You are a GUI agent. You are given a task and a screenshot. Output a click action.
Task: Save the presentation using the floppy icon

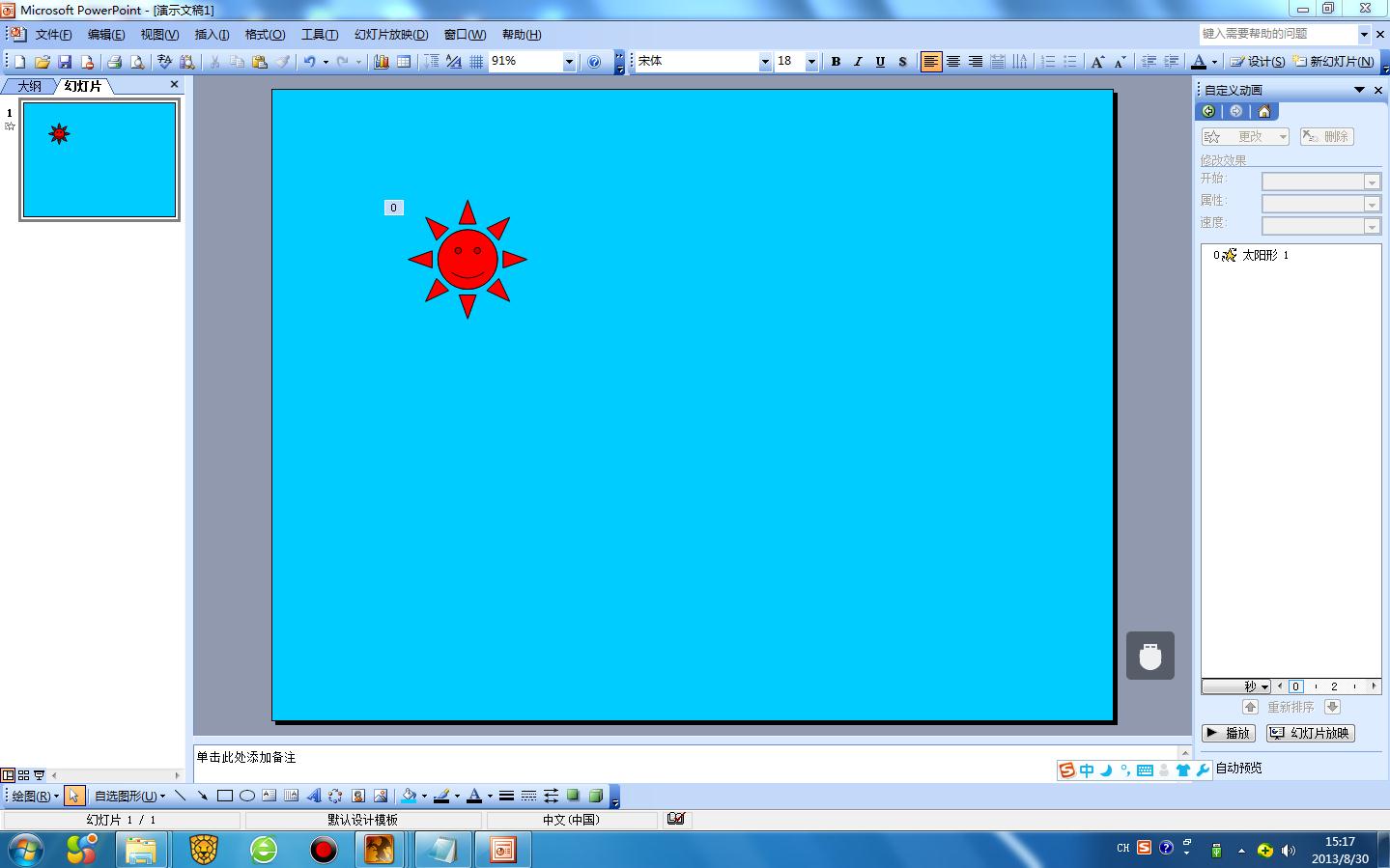click(x=65, y=62)
